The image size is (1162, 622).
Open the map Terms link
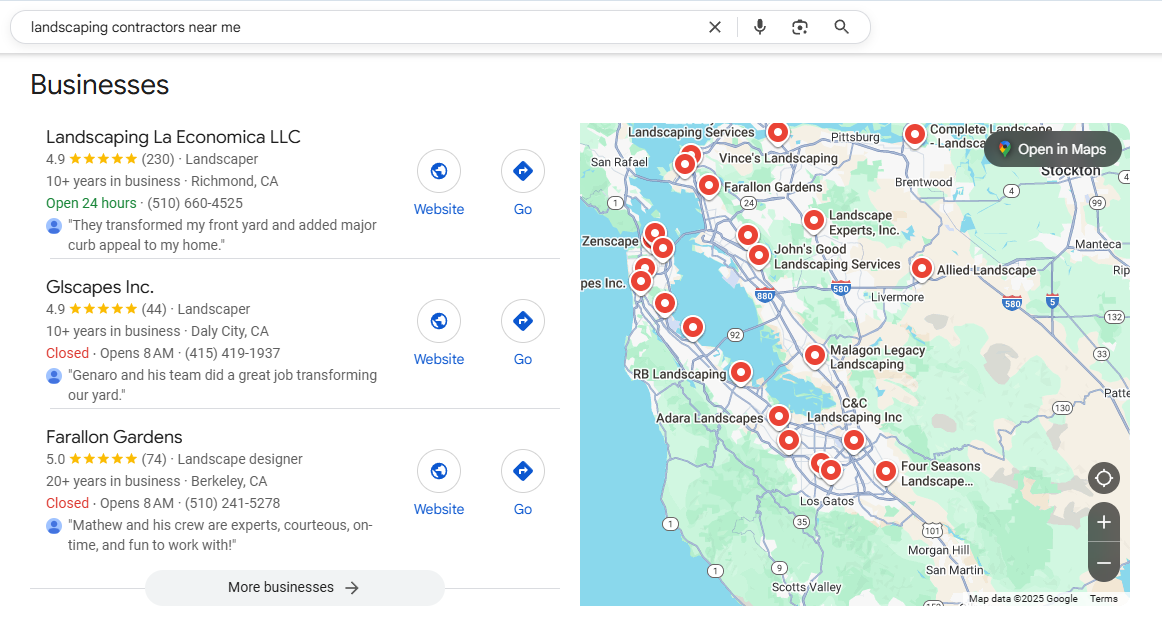coord(1103,599)
